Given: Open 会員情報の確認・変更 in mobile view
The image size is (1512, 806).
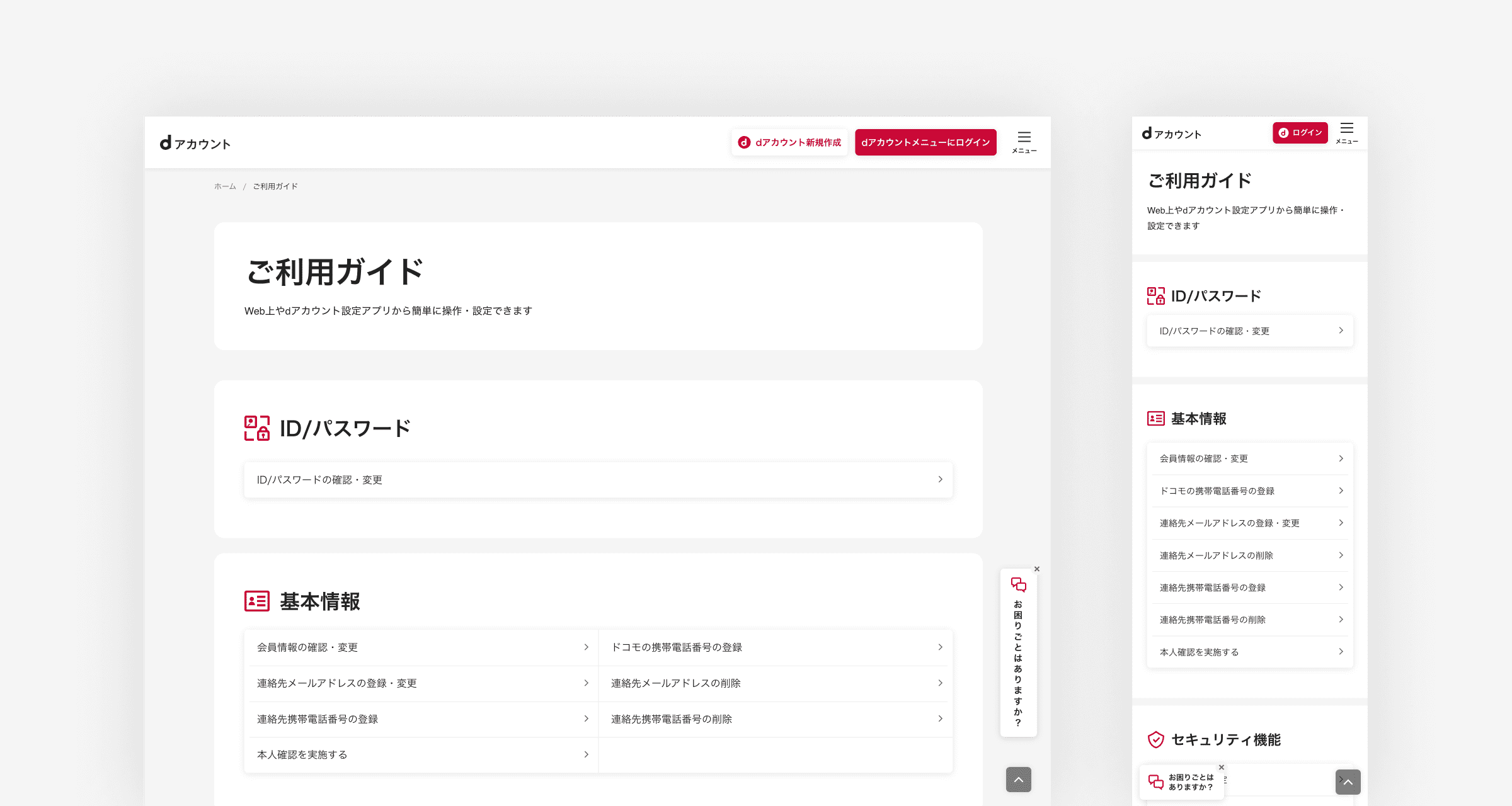Looking at the screenshot, I should pos(1250,458).
